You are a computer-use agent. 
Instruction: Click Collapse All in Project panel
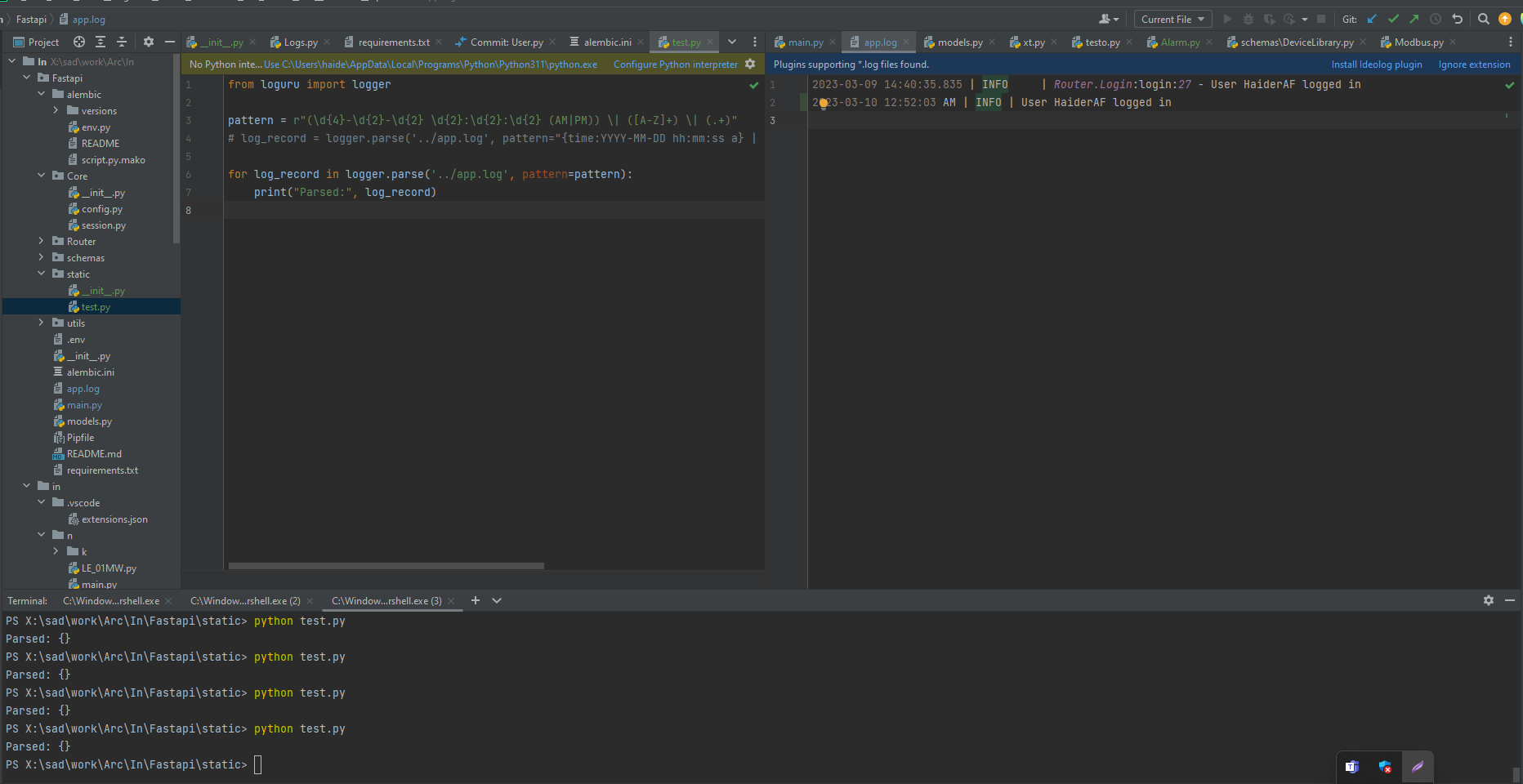pyautogui.click(x=122, y=42)
